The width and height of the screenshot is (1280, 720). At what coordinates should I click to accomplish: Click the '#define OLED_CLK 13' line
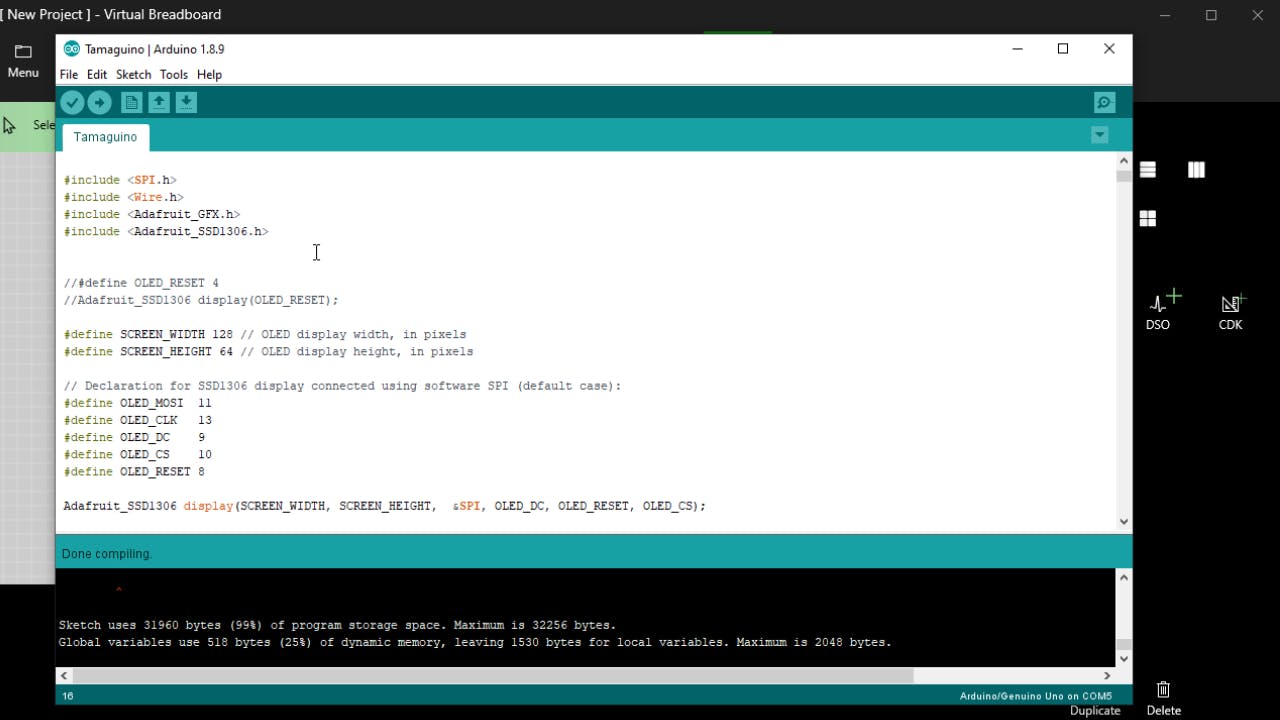click(x=138, y=420)
